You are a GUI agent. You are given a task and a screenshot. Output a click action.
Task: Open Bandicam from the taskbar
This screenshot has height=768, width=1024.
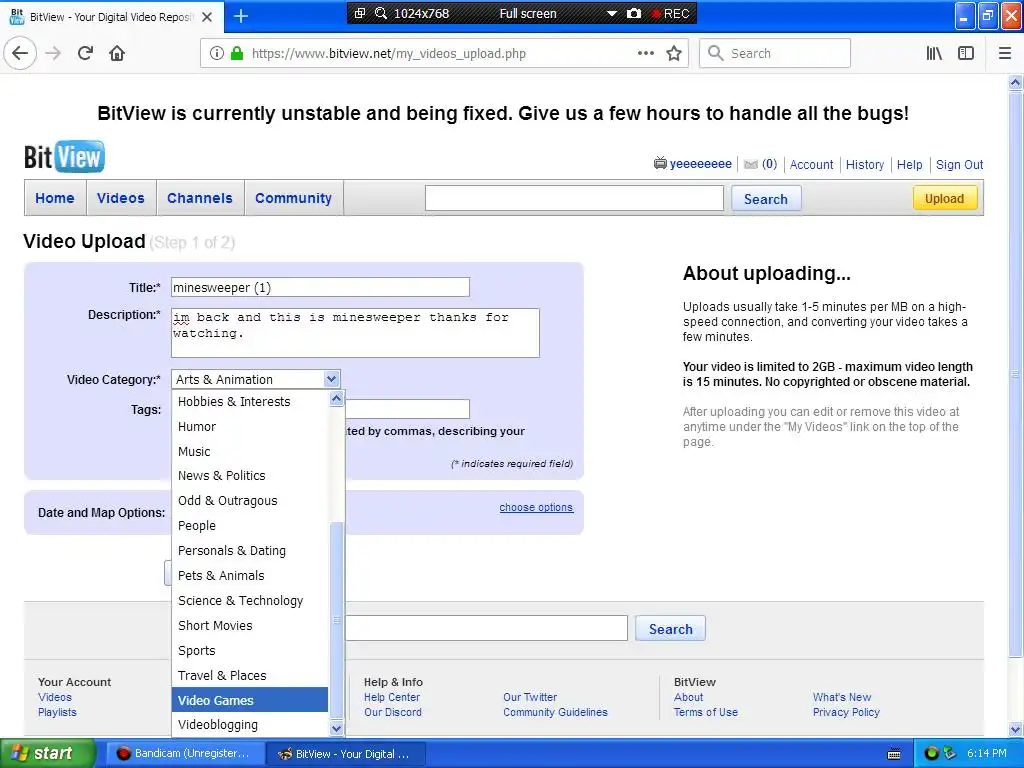tap(183, 754)
